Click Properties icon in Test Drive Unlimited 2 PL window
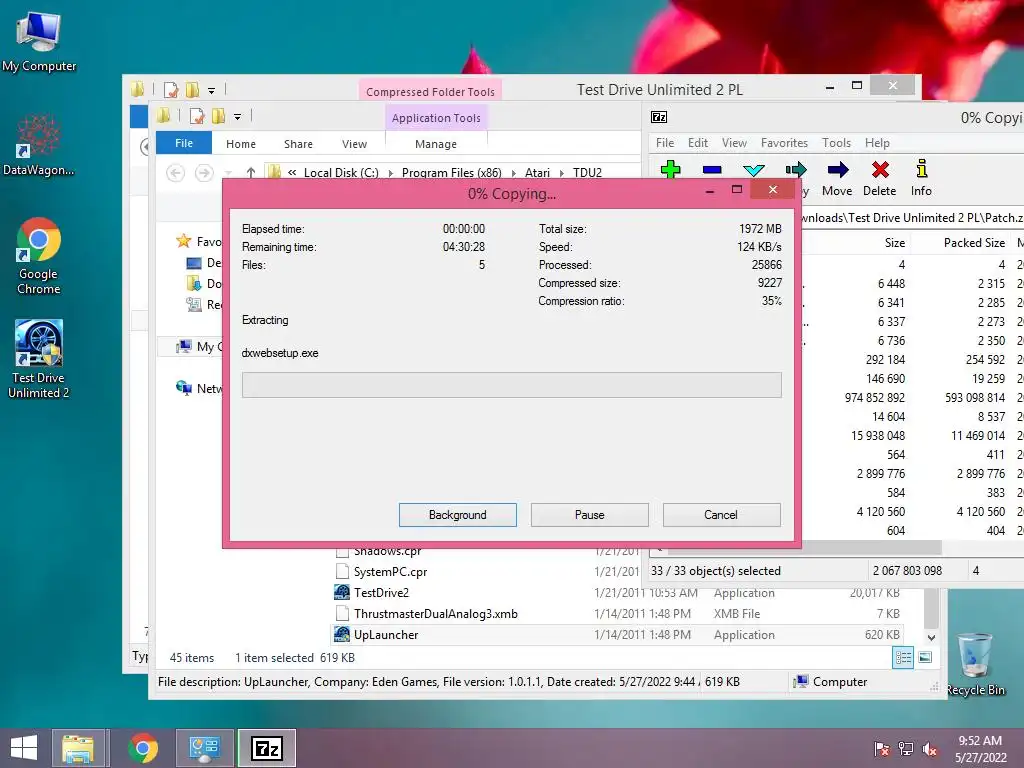 [170, 89]
